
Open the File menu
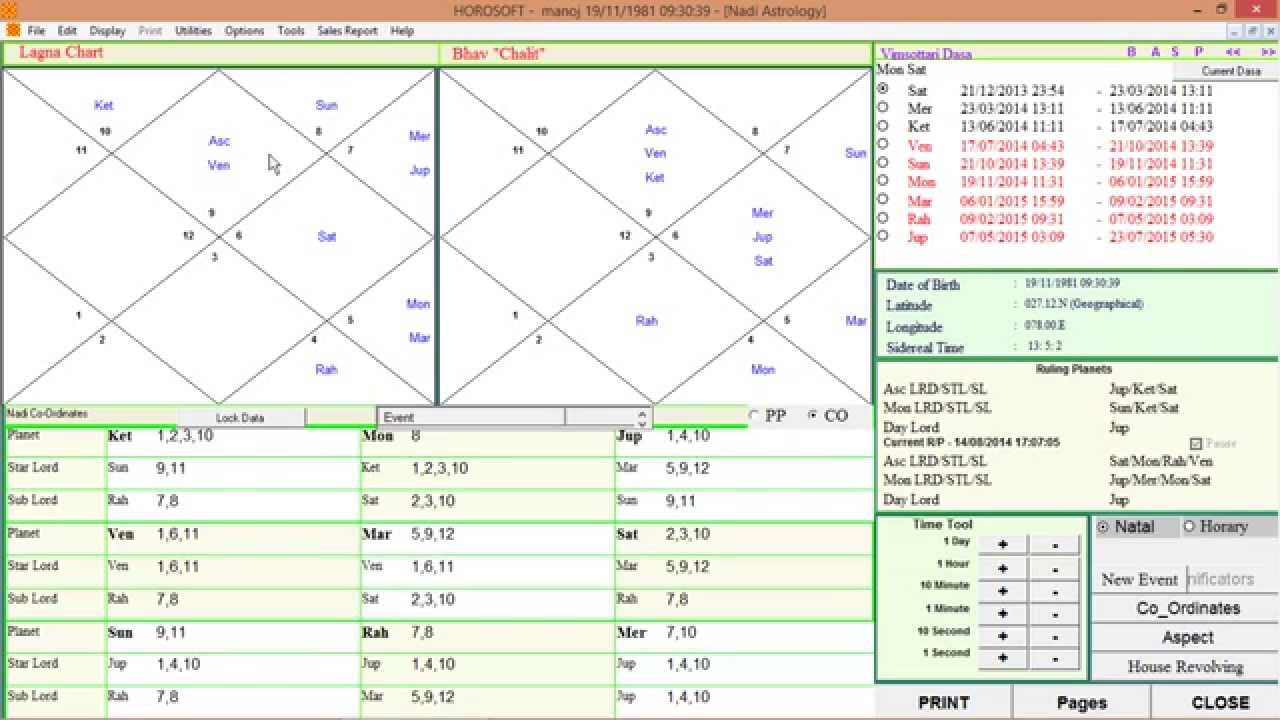[x=36, y=31]
